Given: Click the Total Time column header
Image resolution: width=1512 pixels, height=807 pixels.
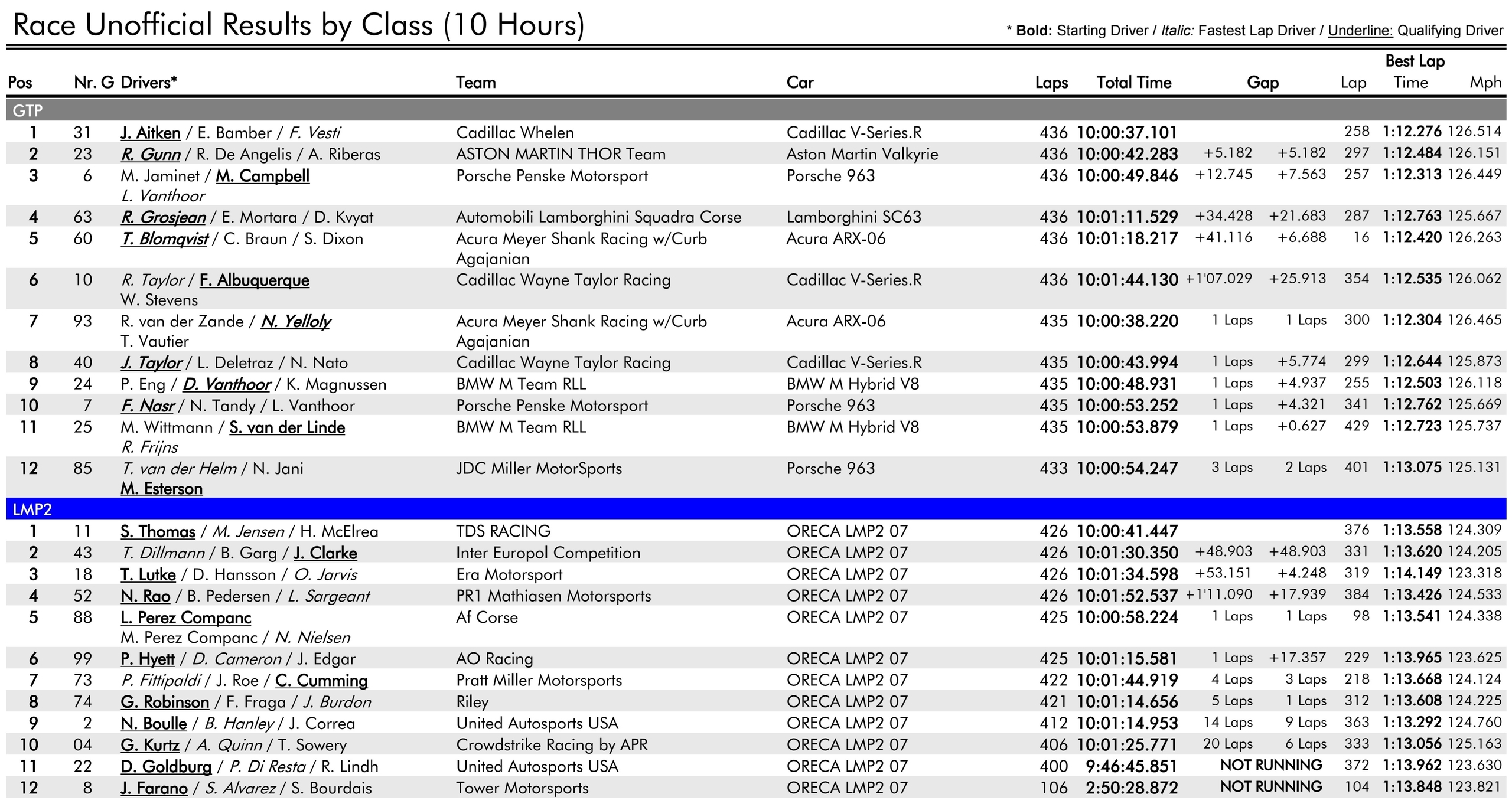Looking at the screenshot, I should tap(1133, 83).
